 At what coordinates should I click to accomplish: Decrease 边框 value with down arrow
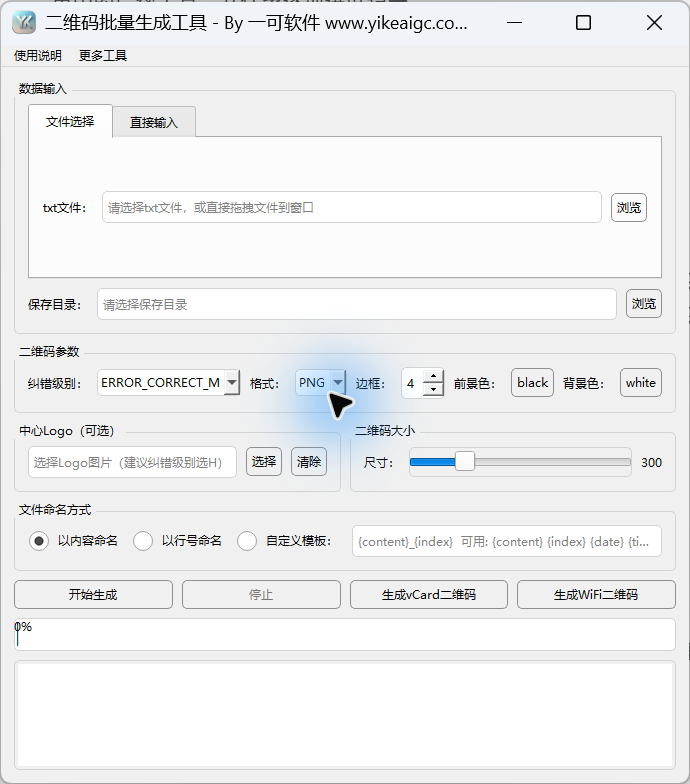click(434, 390)
